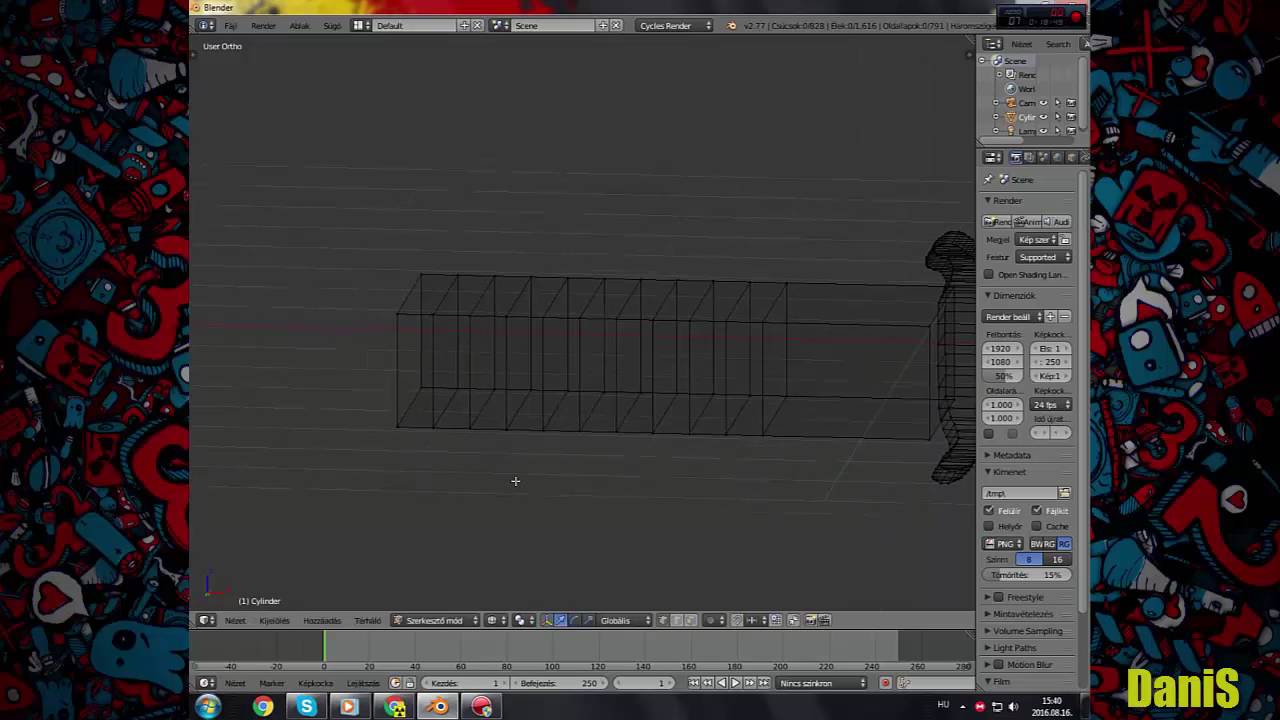
Task: Open the Cycles Render engine dropdown
Action: (675, 25)
